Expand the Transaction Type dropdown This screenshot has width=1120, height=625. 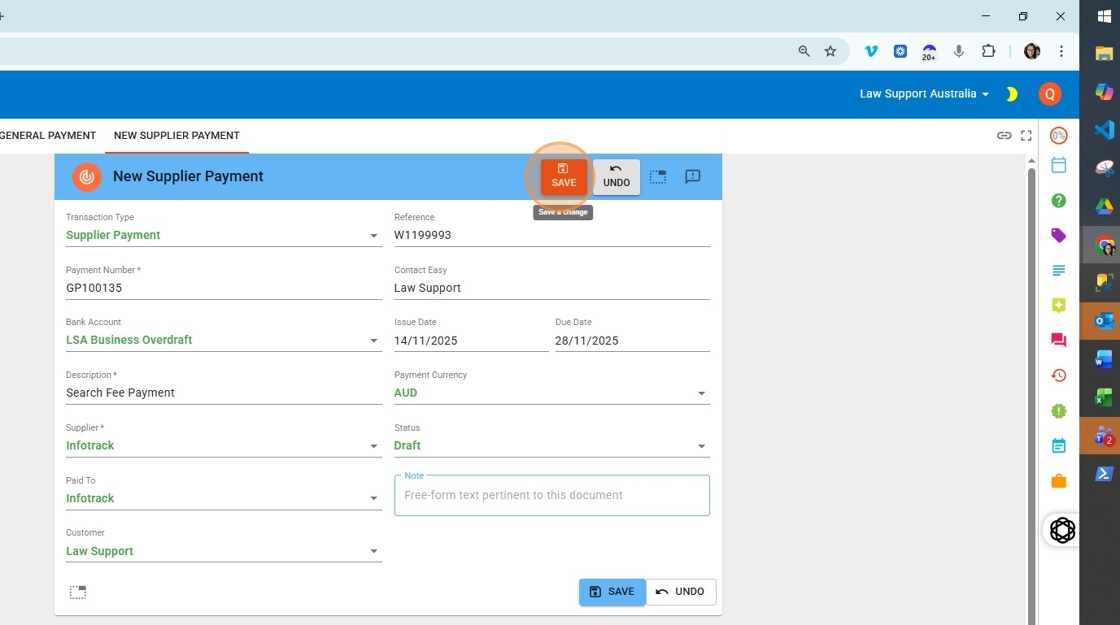tap(374, 236)
